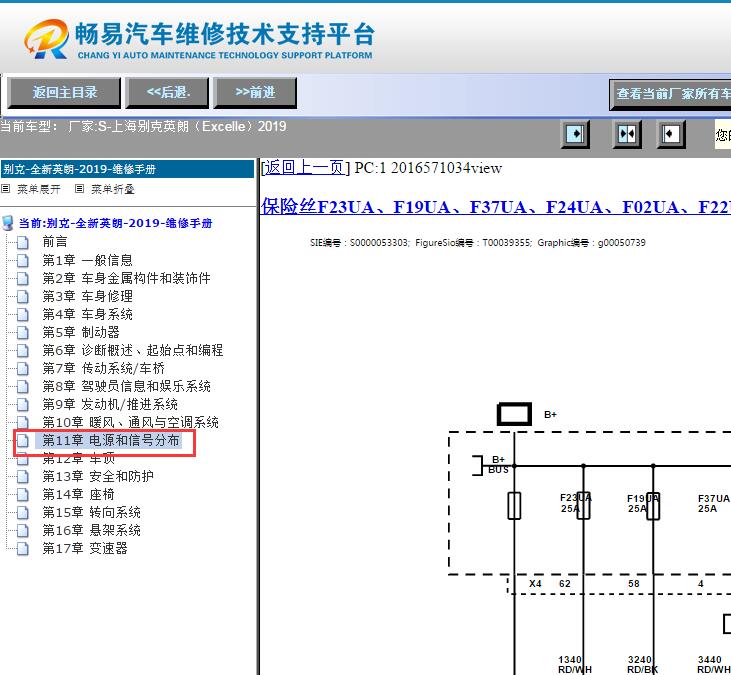Click wire label 3240 RD/BK
Viewport: 731px width, 675px height.
[642, 664]
